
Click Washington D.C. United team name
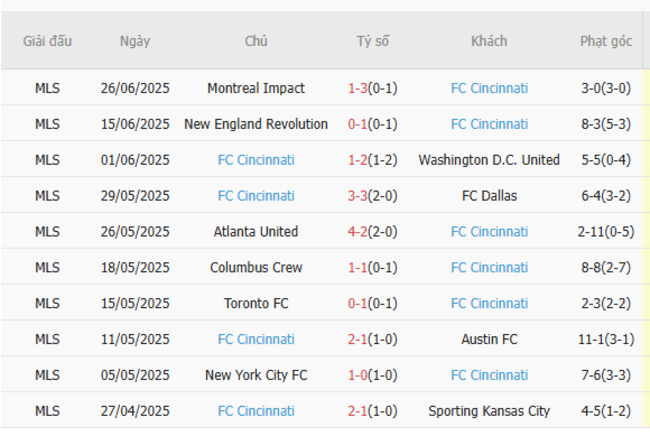click(x=489, y=160)
